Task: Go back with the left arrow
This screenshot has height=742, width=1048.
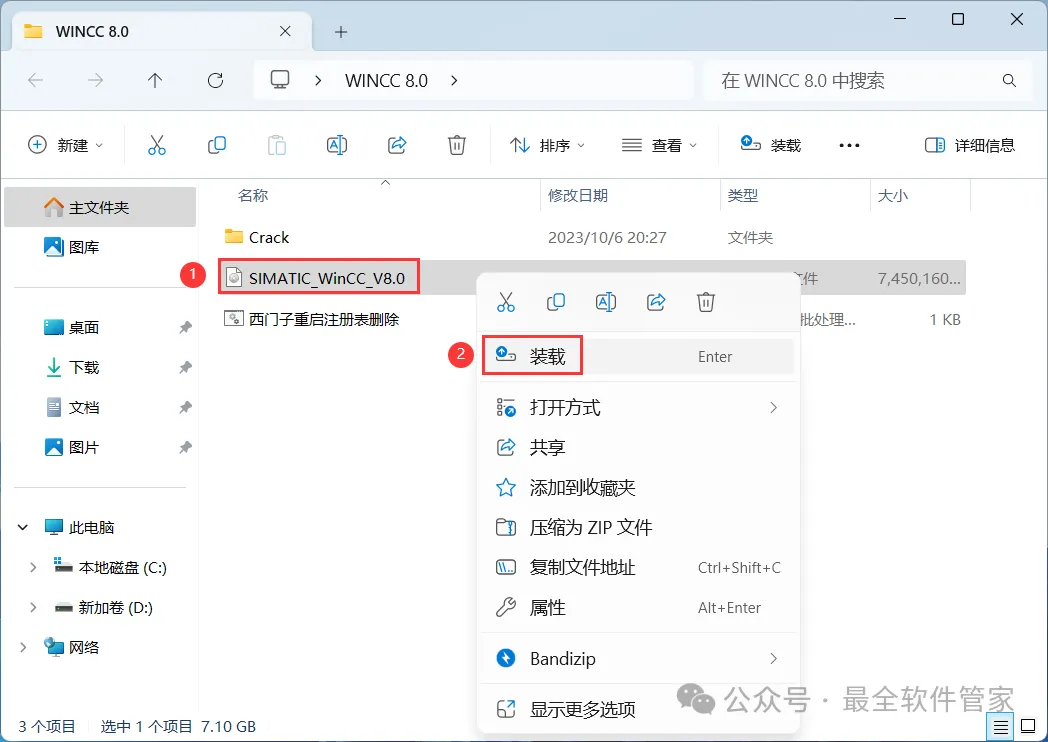Action: click(35, 81)
